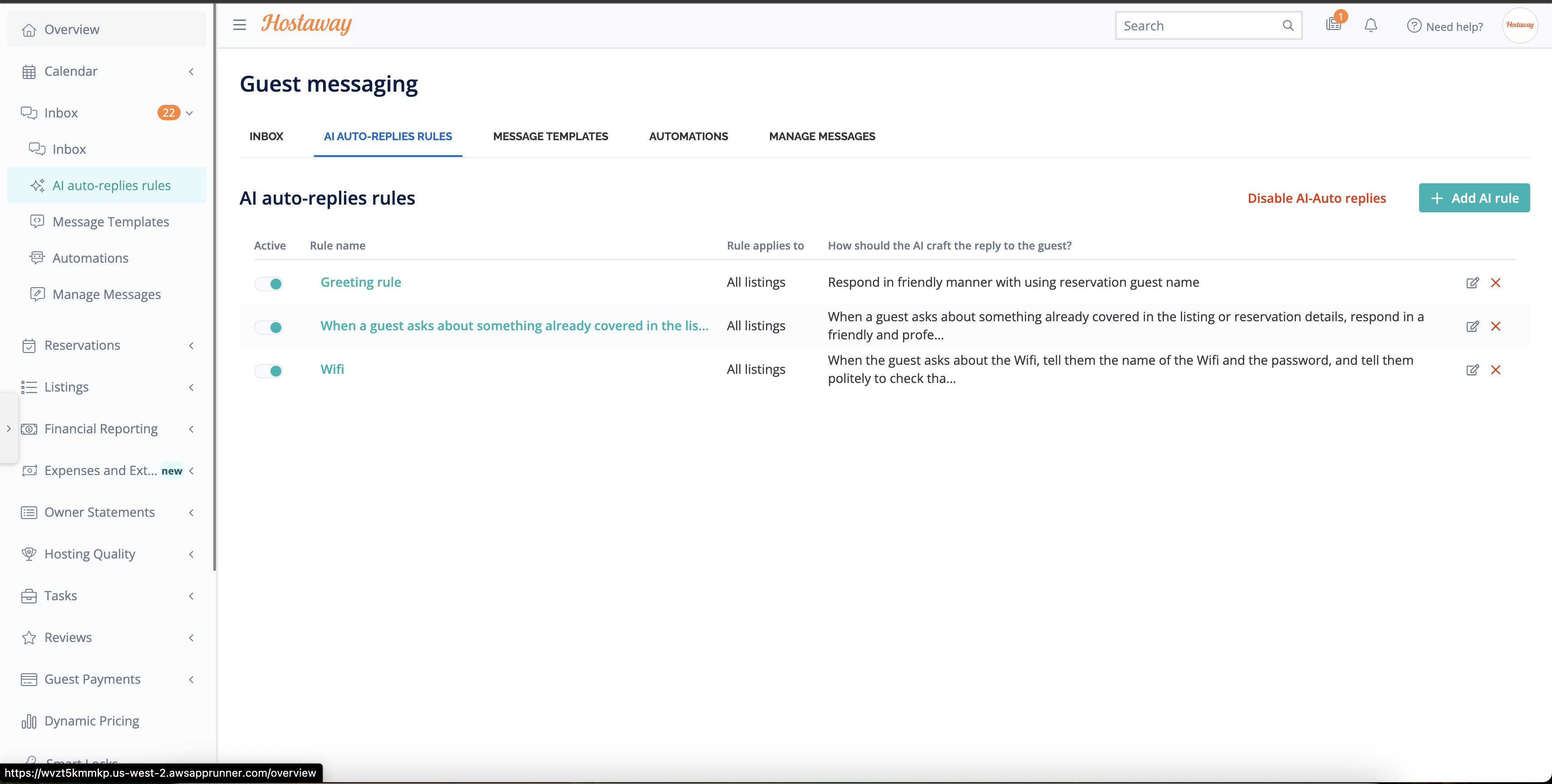This screenshot has height=784, width=1552.
Task: Expand the Listings chevron
Action: tap(191, 387)
